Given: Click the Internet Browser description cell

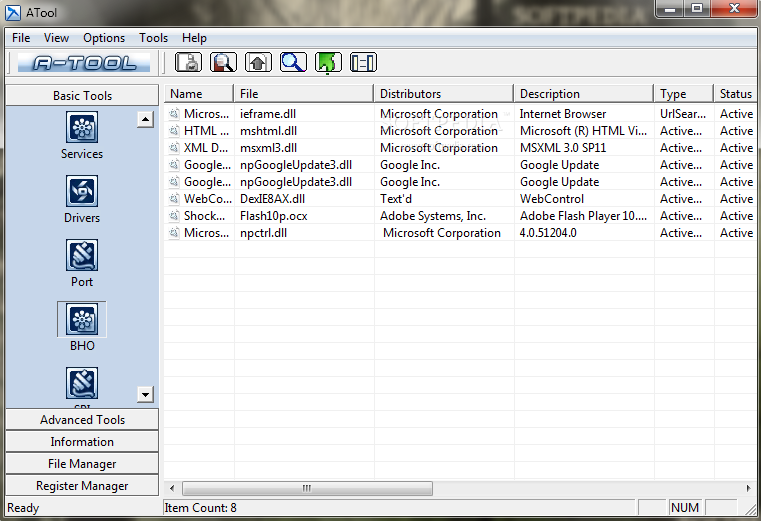Looking at the screenshot, I should coord(563,114).
